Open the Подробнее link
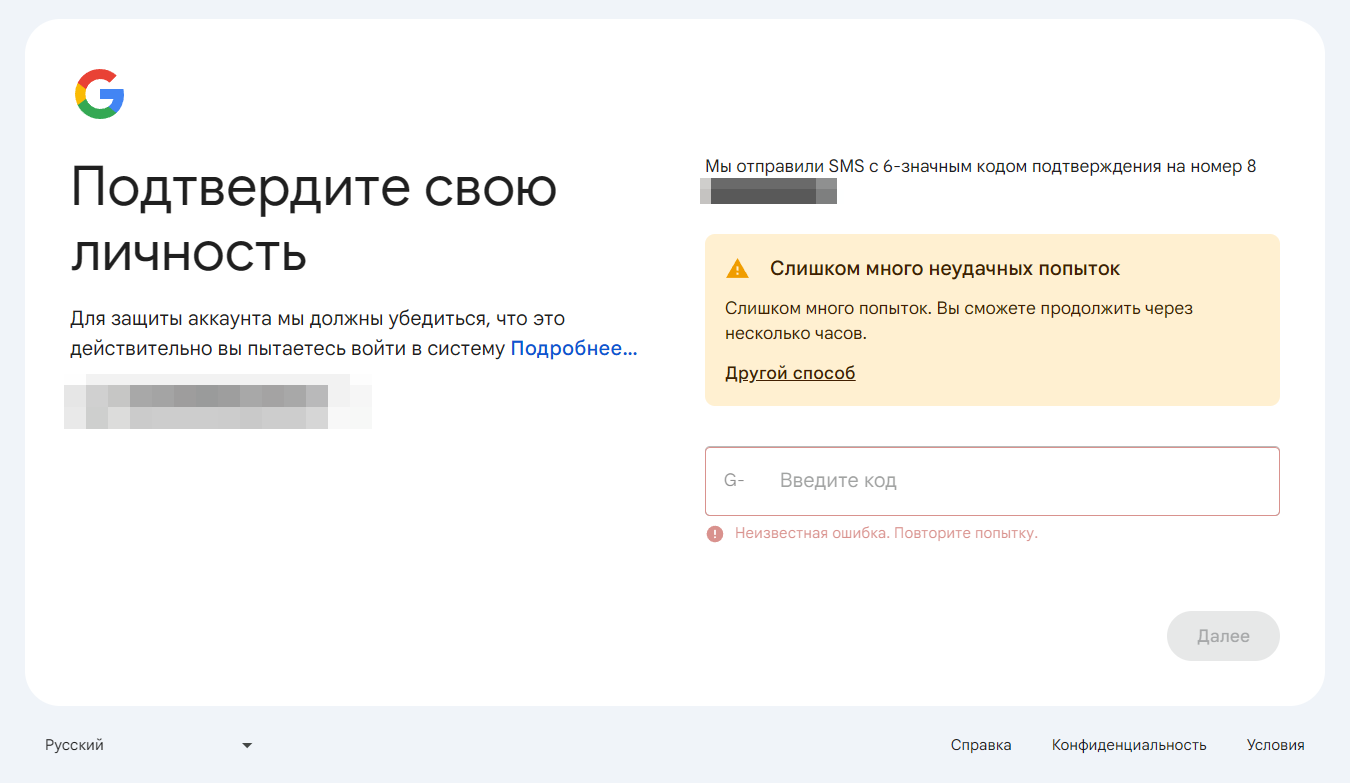 [573, 348]
